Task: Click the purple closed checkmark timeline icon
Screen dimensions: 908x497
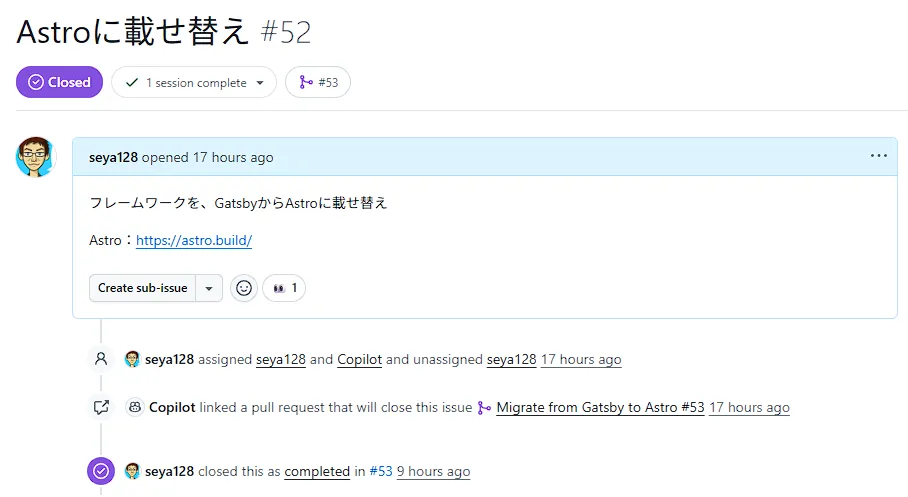Action: [101, 471]
